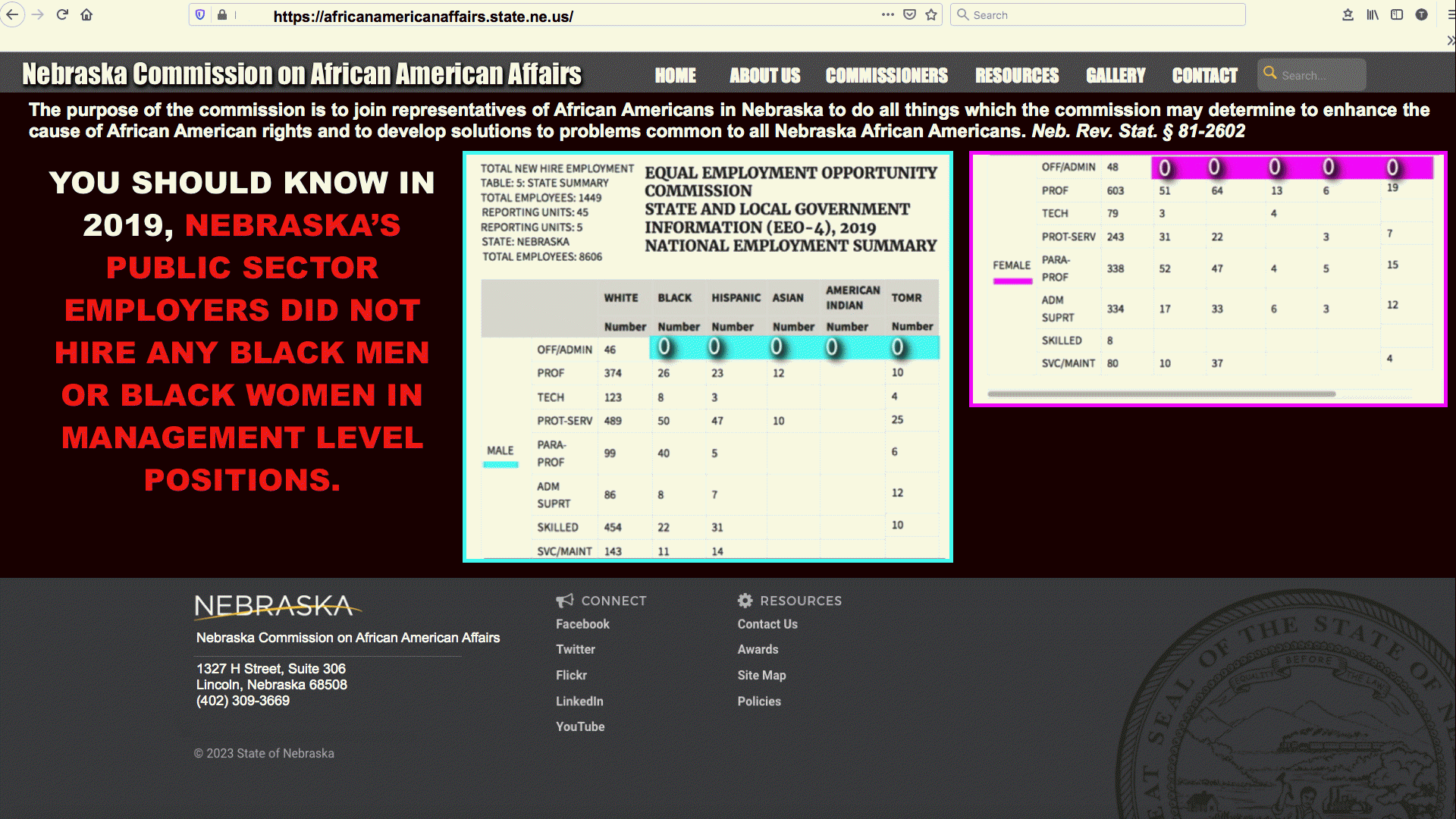Open page actions three-dot menu
1456x819 pixels.
coord(887,14)
